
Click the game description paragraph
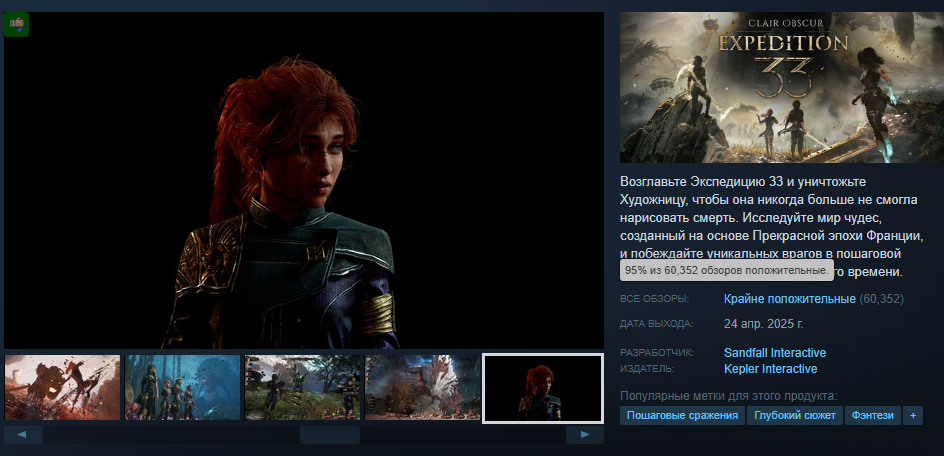[772, 226]
